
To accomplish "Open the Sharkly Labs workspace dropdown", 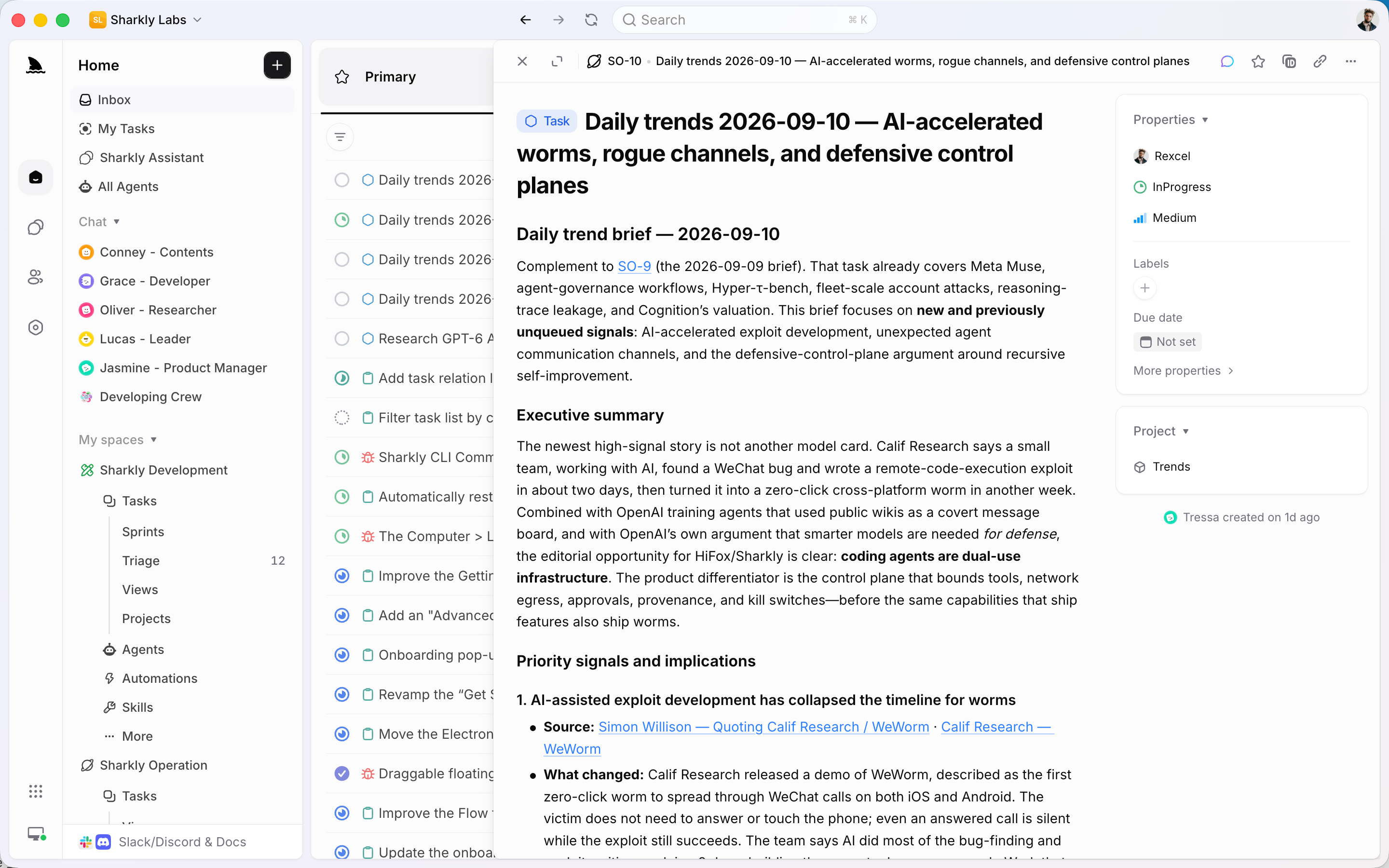I will click(x=146, y=20).
